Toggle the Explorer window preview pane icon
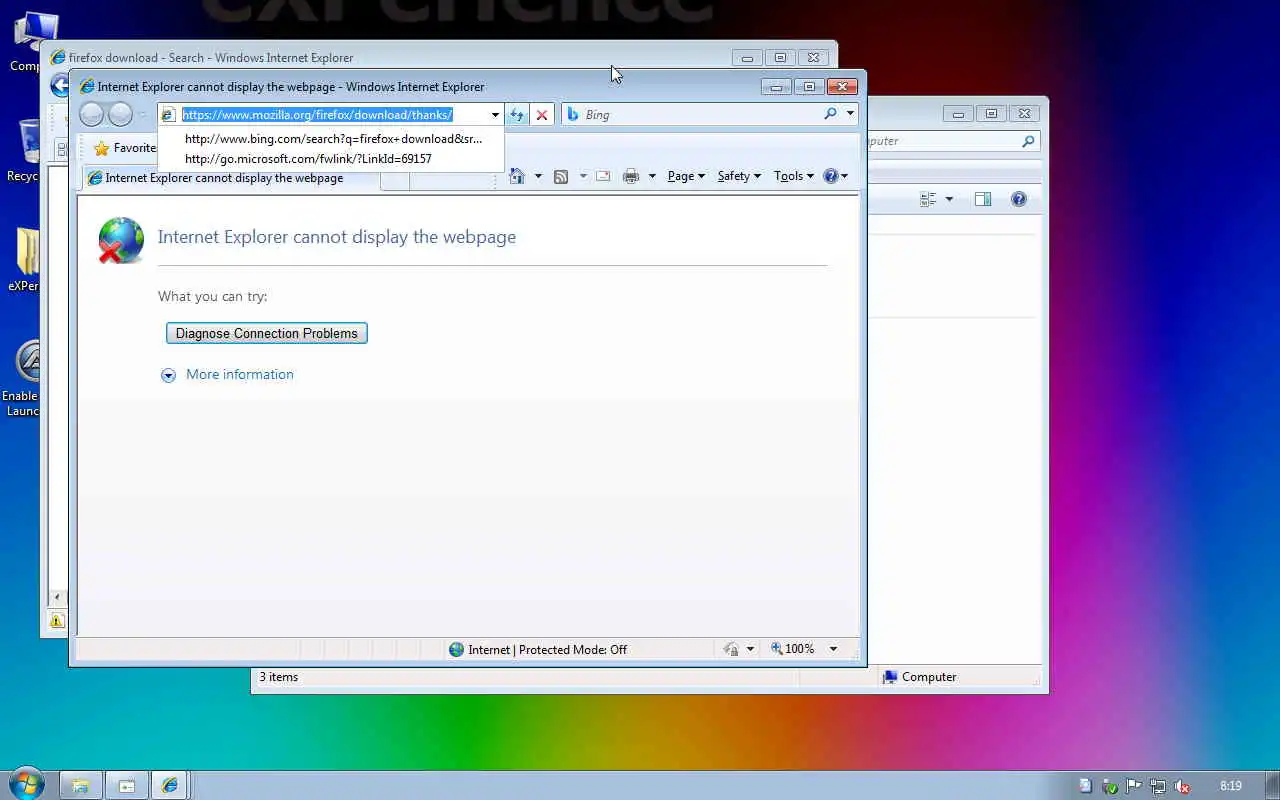This screenshot has height=800, width=1280. (x=983, y=199)
